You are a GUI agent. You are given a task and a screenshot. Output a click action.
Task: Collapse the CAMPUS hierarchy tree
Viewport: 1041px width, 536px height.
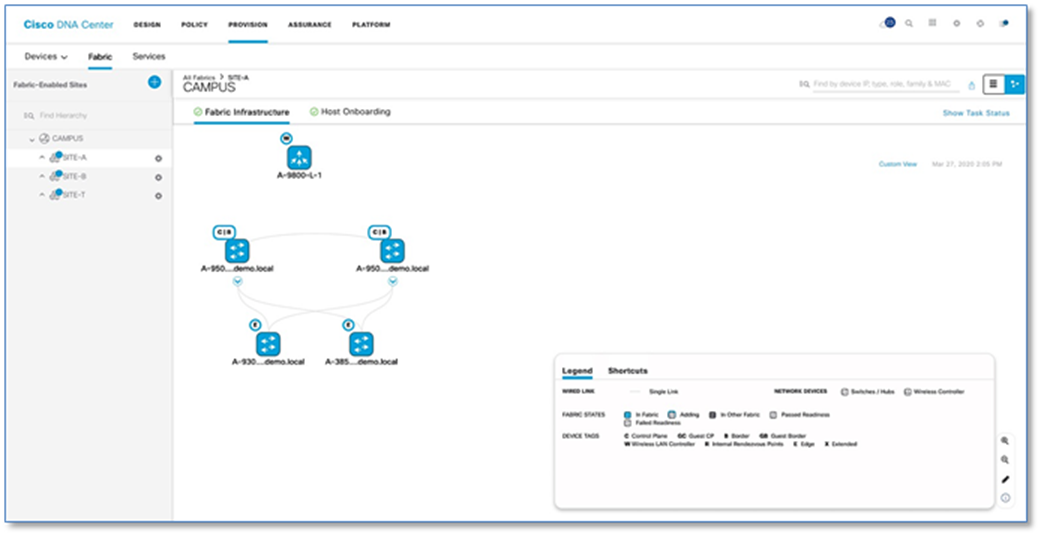coord(31,139)
